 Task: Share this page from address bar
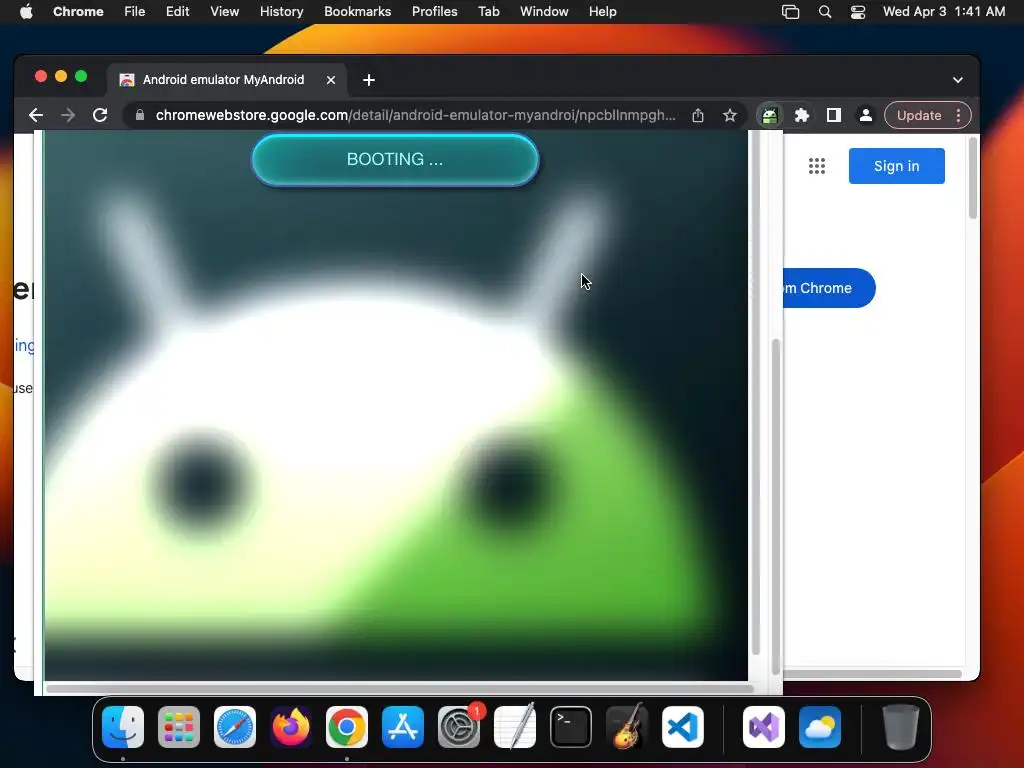[698, 116]
